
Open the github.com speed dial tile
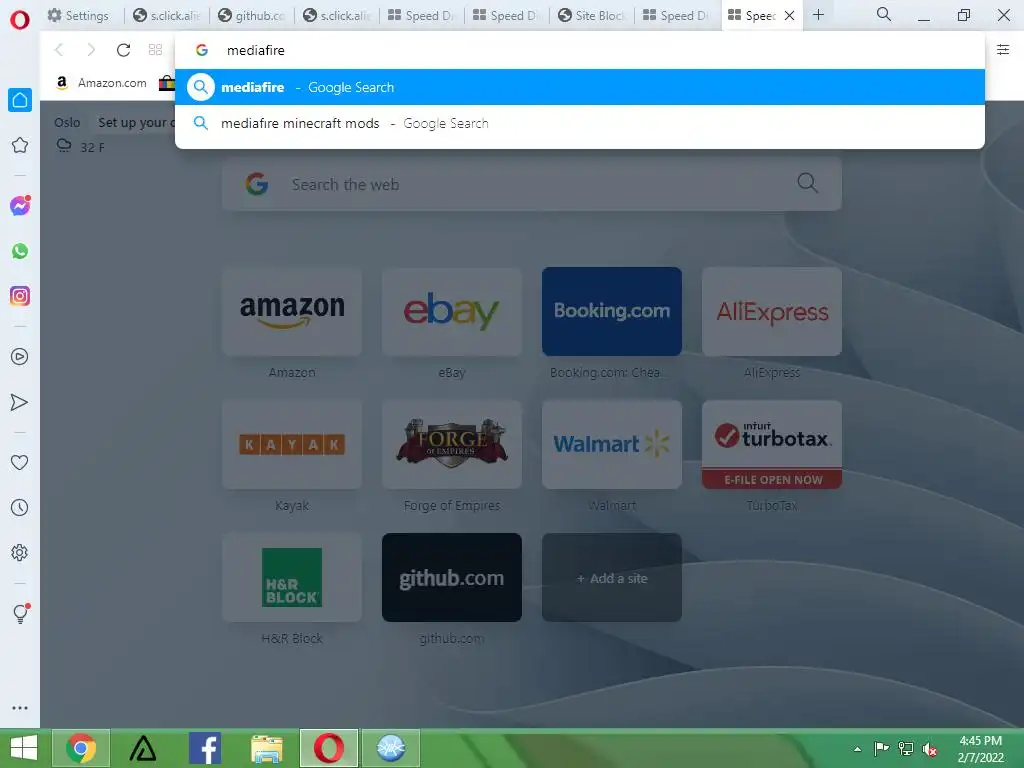pyautogui.click(x=452, y=577)
